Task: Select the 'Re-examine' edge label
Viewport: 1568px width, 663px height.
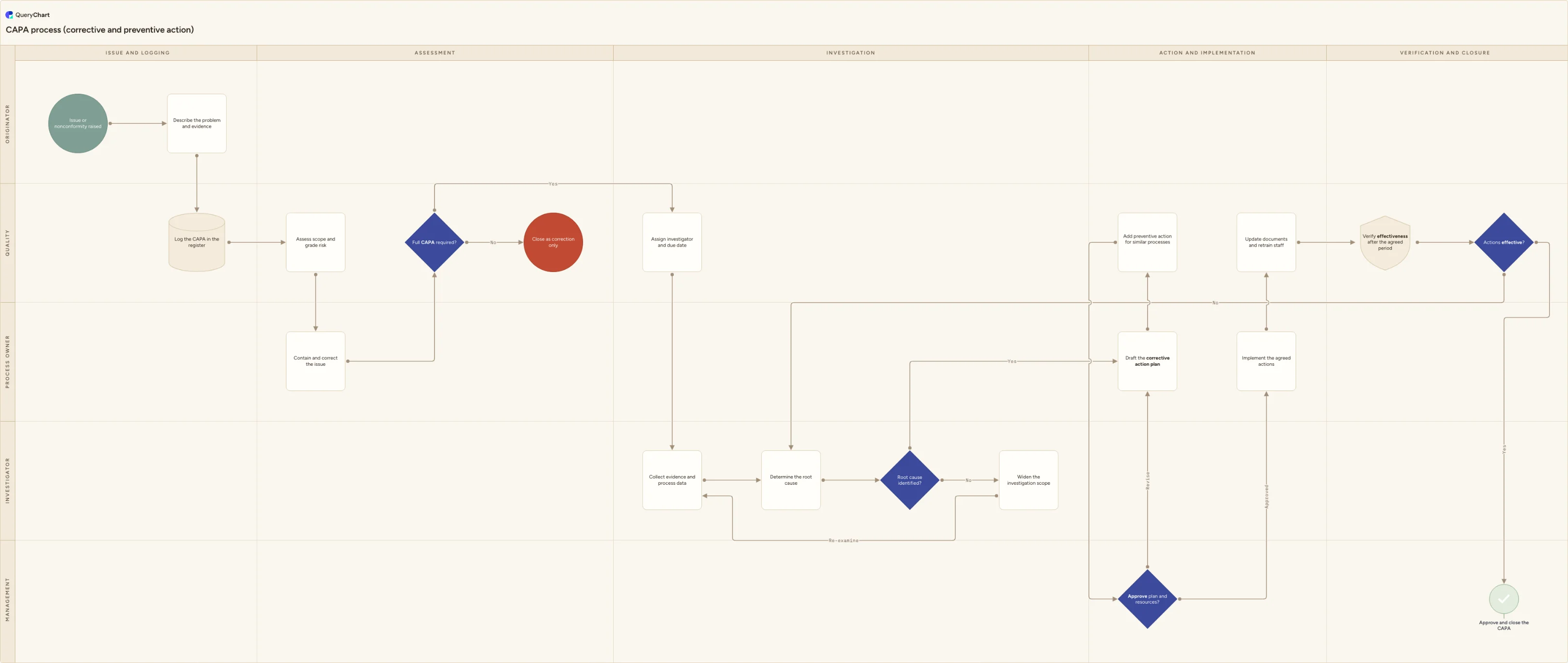Action: [843, 541]
